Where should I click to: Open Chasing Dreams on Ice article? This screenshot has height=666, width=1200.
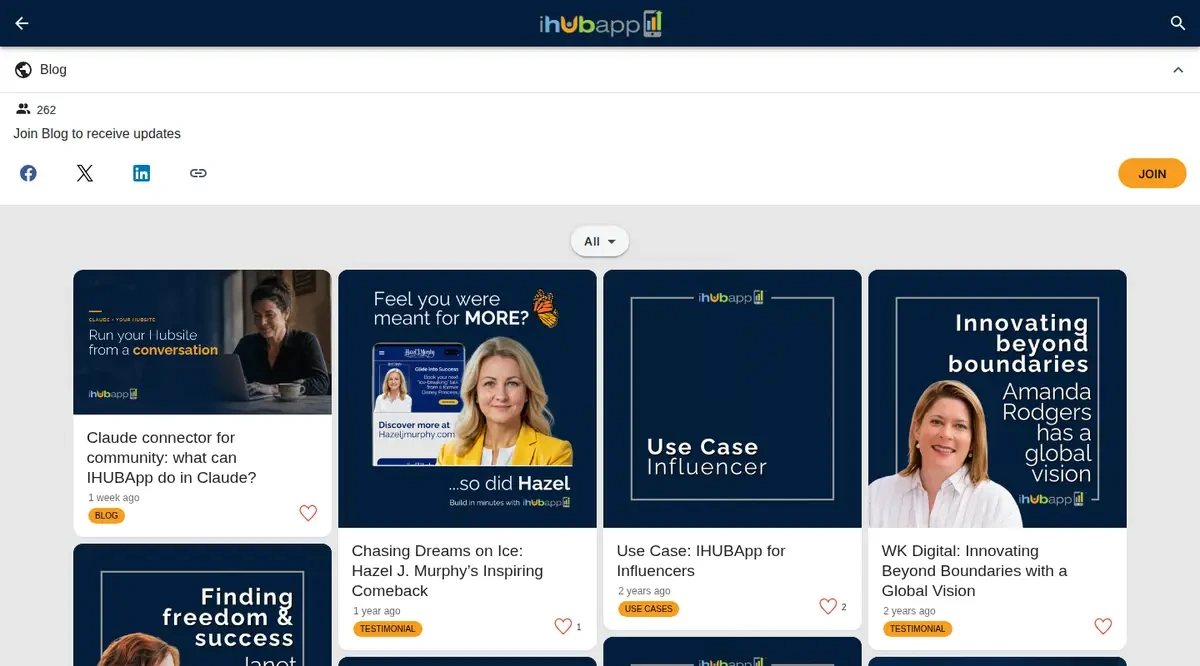click(x=447, y=571)
